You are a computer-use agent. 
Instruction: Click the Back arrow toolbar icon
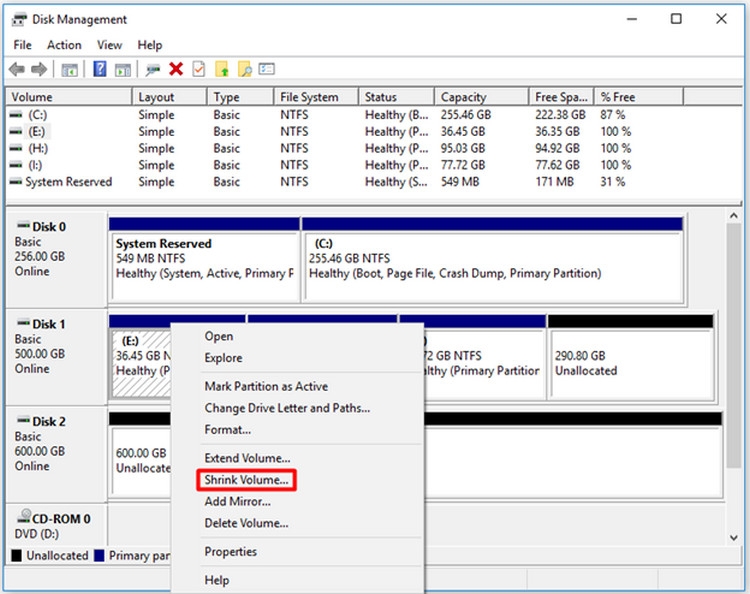(17, 70)
